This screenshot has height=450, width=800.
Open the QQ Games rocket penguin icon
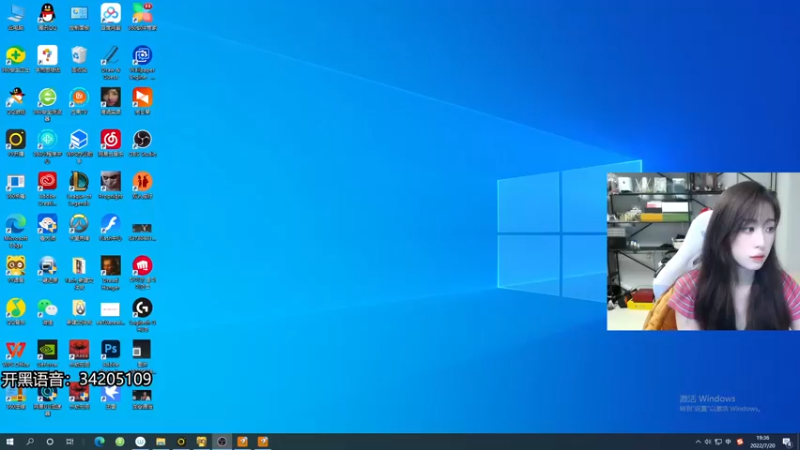coord(16,101)
